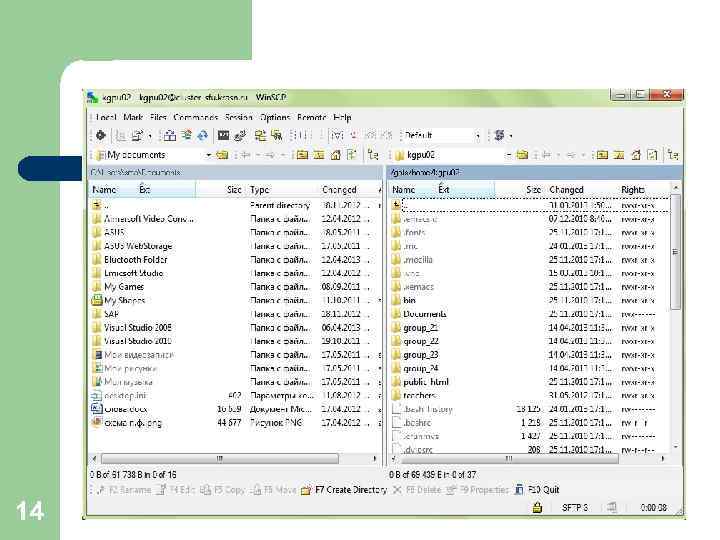Open the Terminal console toolbar icon
This screenshot has height=540, width=720.
click(x=224, y=135)
